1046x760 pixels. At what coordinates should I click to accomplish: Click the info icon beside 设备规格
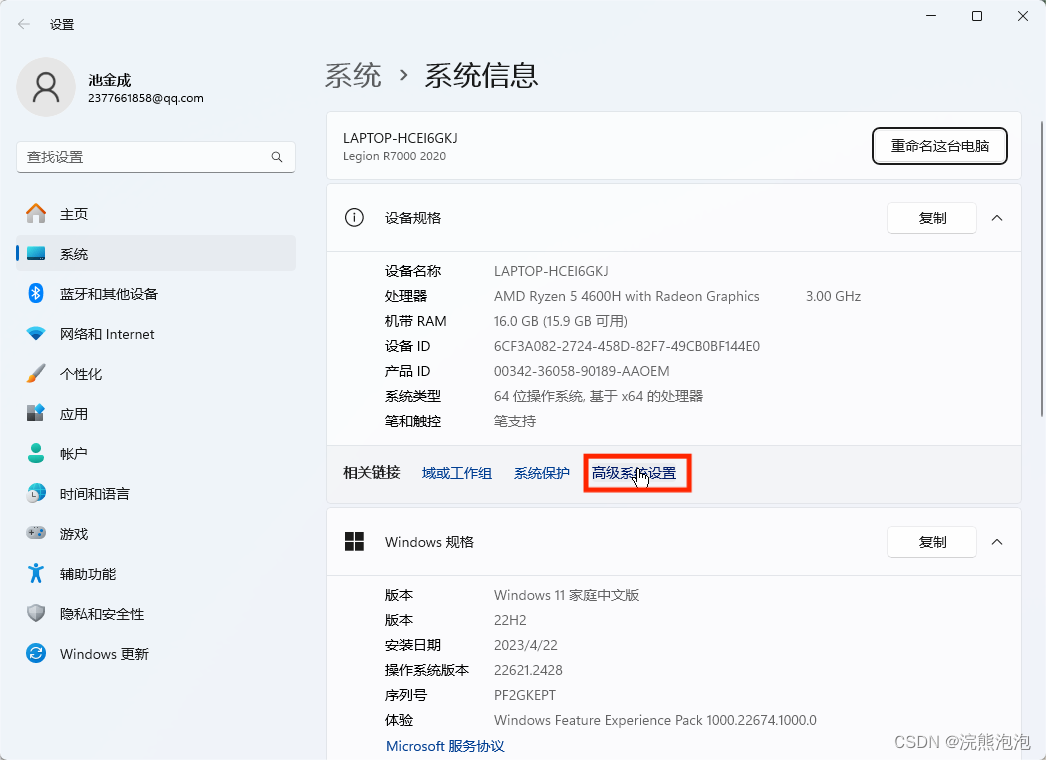[x=354, y=218]
